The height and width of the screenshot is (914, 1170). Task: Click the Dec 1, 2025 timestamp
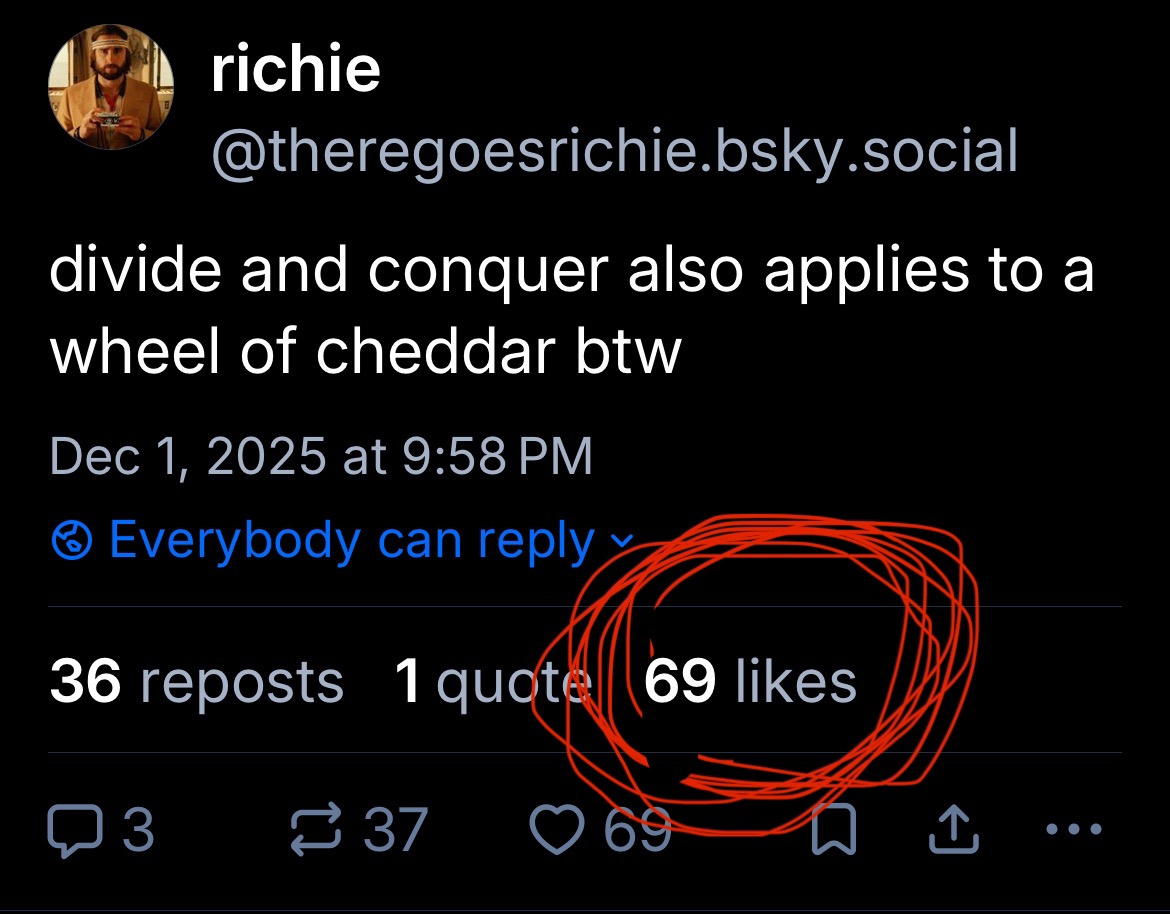point(321,456)
